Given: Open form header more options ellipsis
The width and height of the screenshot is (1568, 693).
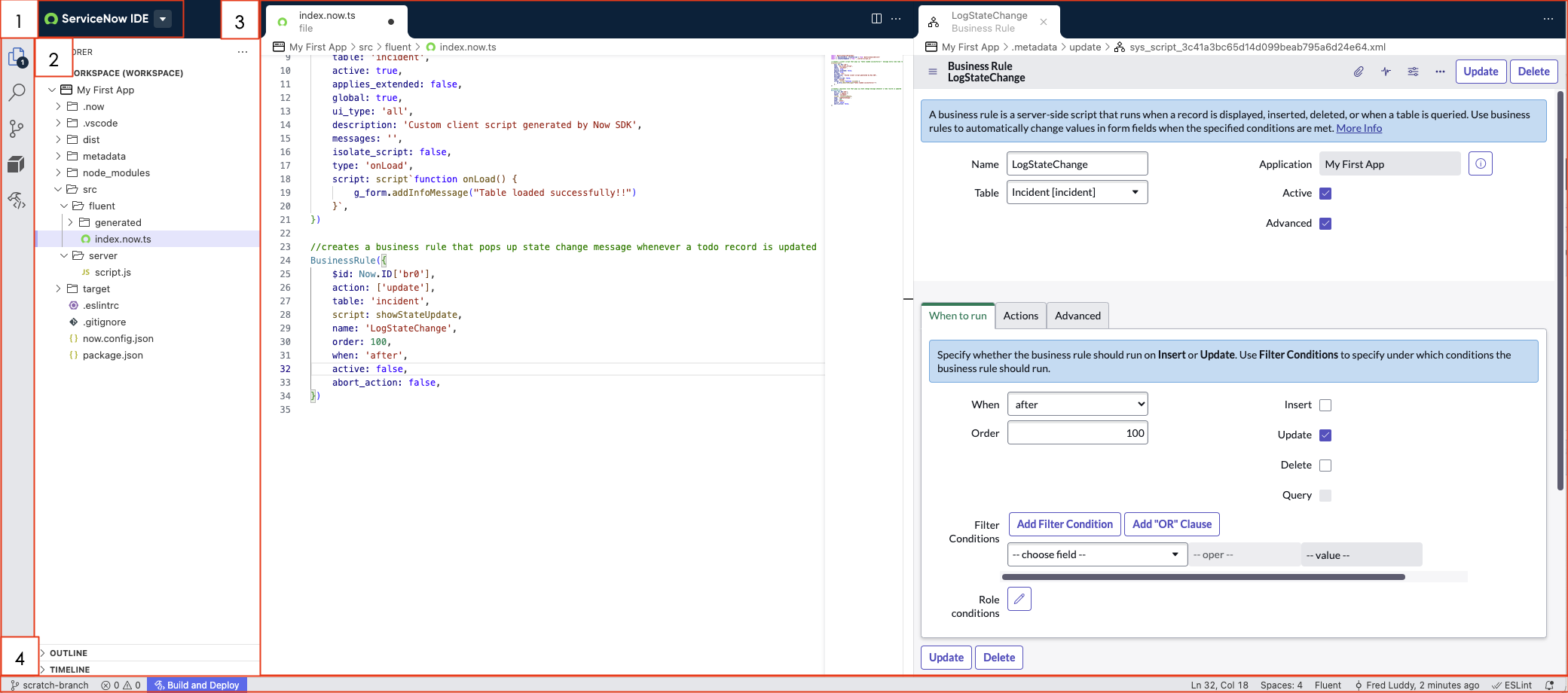Looking at the screenshot, I should pyautogui.click(x=1440, y=72).
